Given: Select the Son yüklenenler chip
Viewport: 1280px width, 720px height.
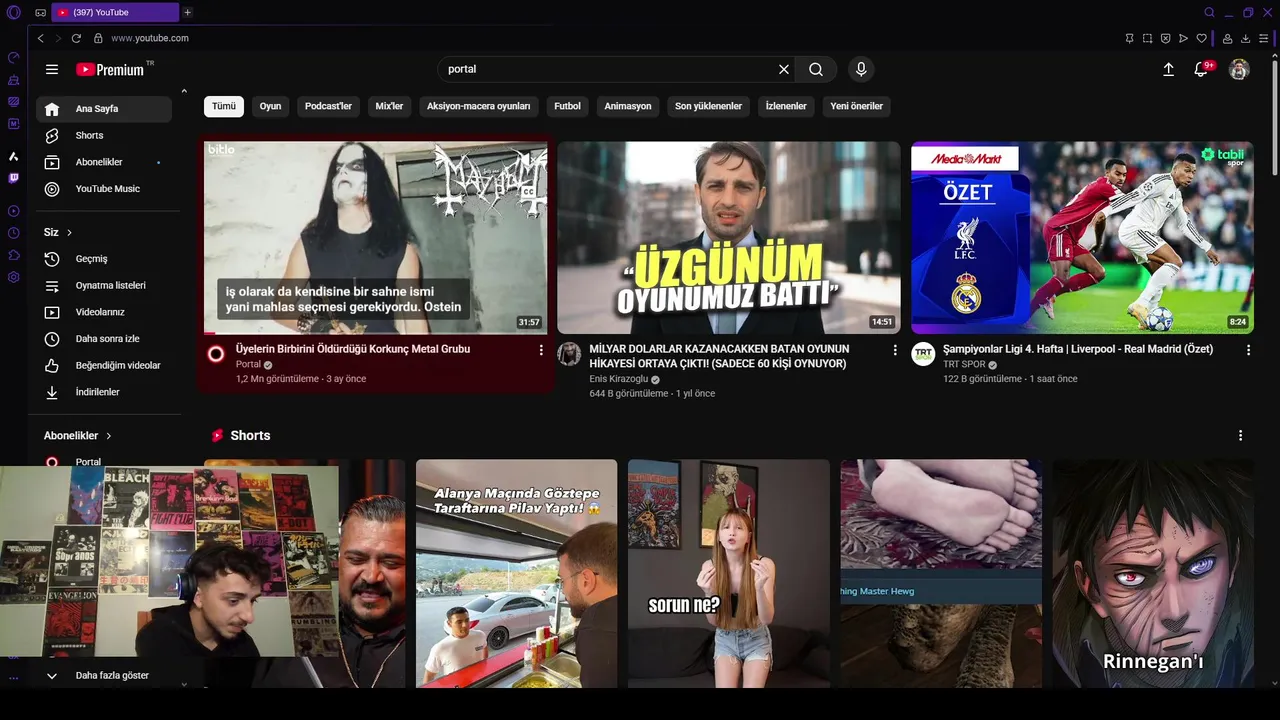Looking at the screenshot, I should (709, 106).
